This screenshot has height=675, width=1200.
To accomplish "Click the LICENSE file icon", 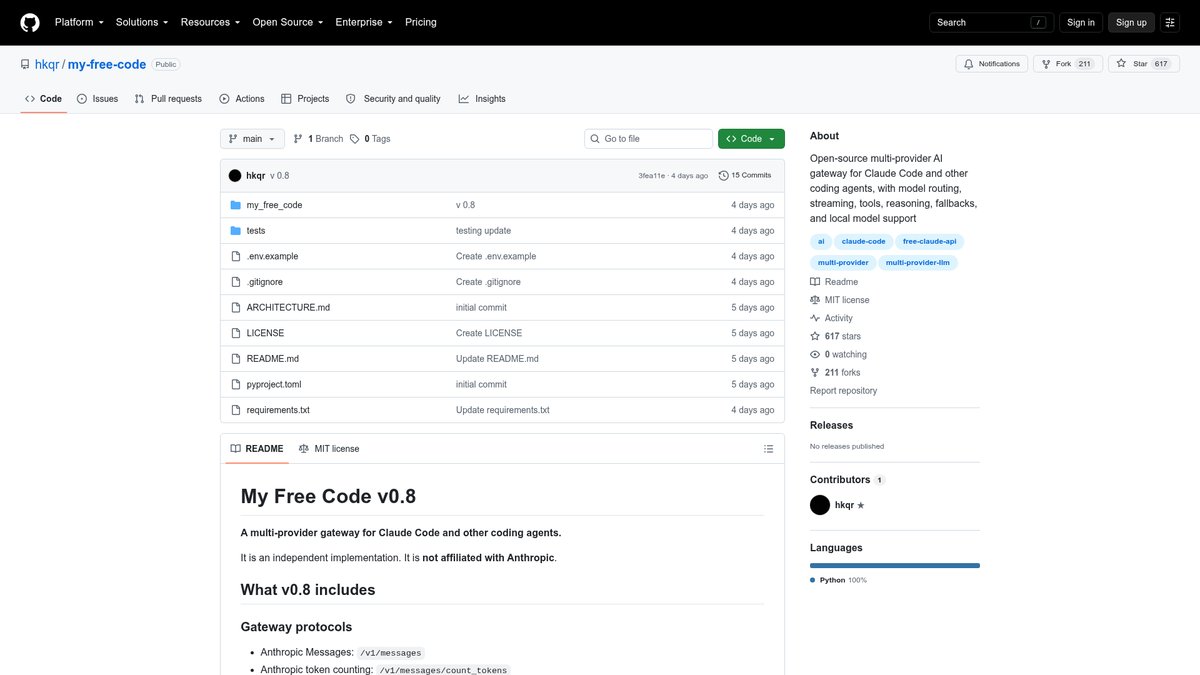I will coord(235,333).
